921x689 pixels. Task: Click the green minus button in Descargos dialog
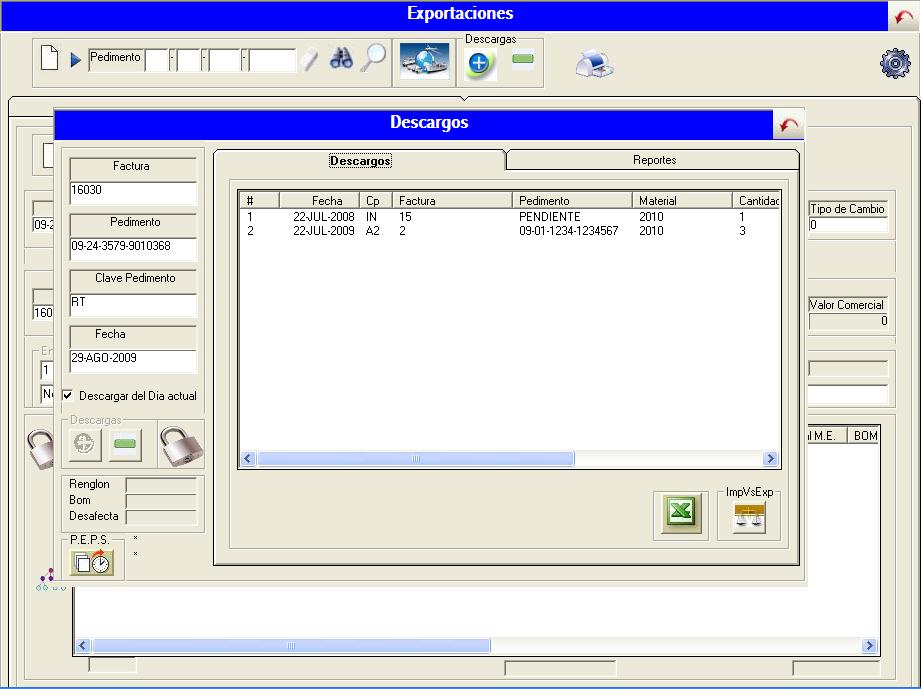pyautogui.click(x=125, y=443)
